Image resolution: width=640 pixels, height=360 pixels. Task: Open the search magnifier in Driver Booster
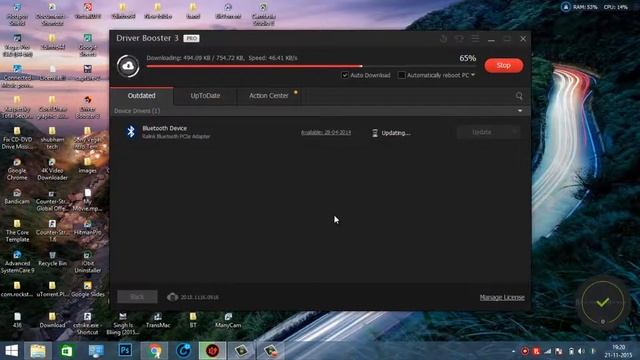519,96
